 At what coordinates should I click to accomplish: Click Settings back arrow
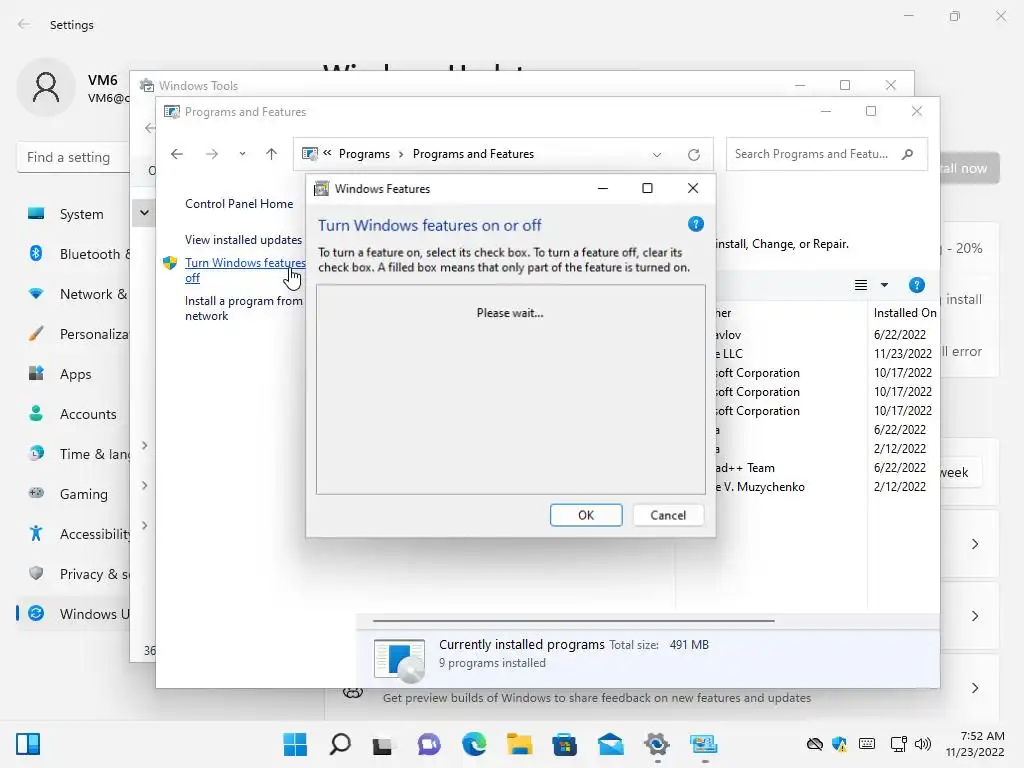24,24
